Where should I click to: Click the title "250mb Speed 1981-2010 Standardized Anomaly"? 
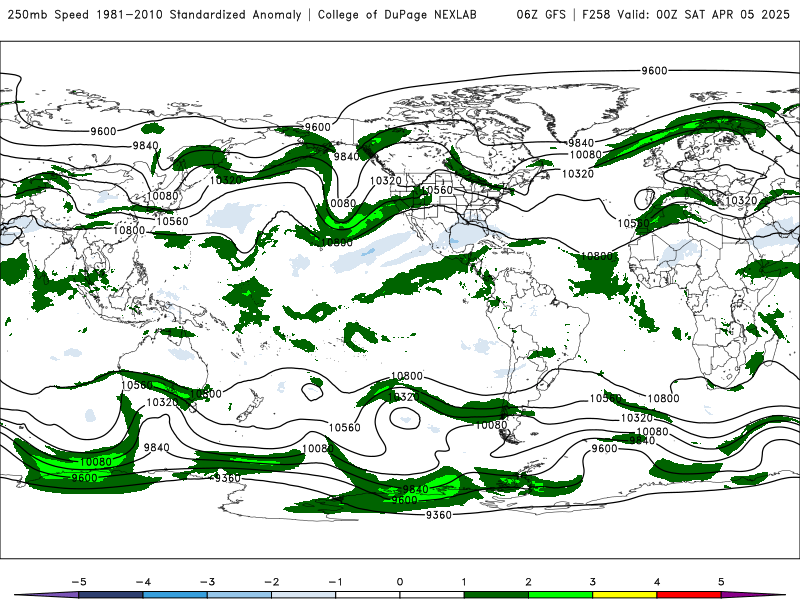click(155, 15)
